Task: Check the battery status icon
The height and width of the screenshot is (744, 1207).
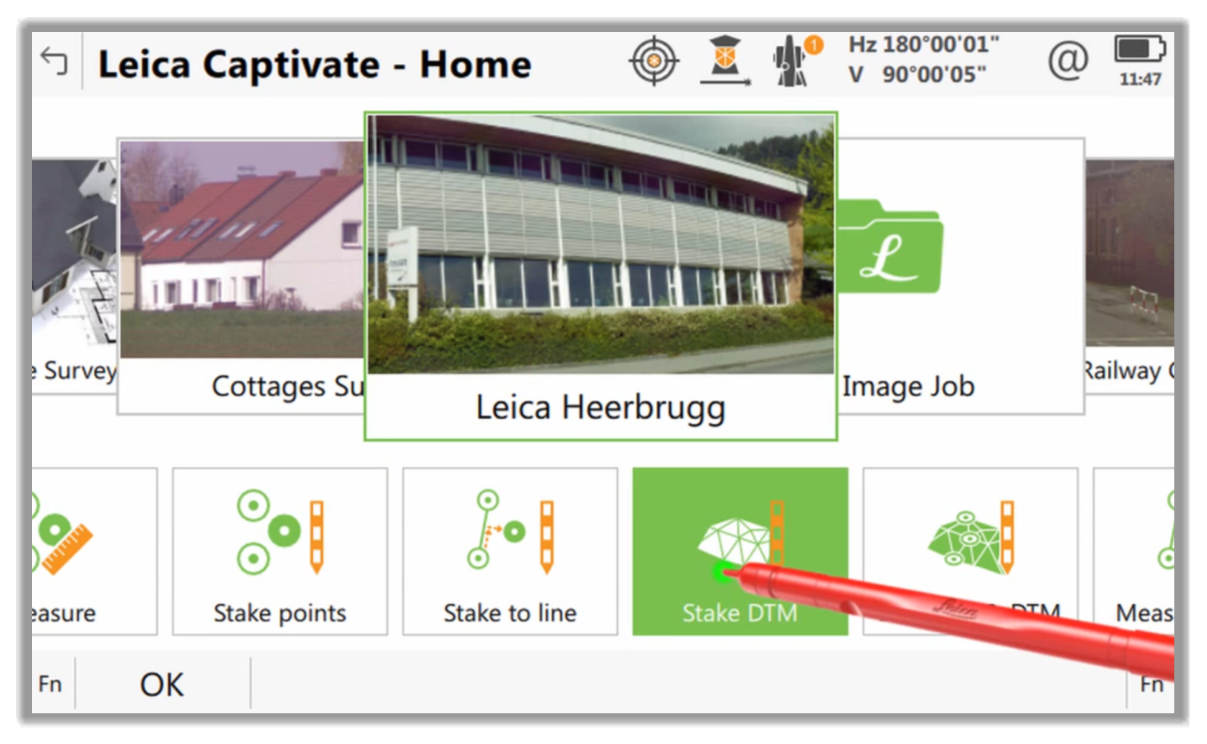Action: point(1140,60)
